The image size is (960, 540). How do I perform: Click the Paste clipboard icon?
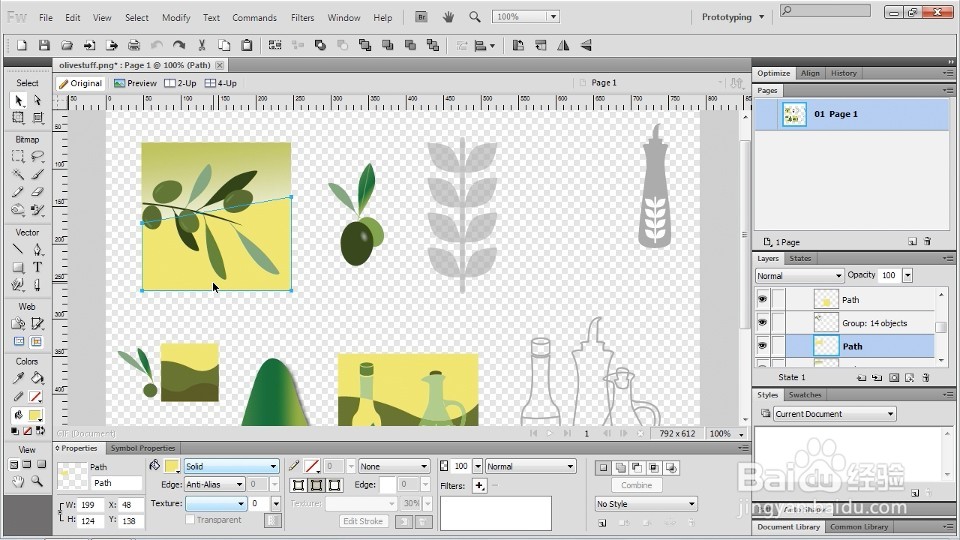point(247,45)
